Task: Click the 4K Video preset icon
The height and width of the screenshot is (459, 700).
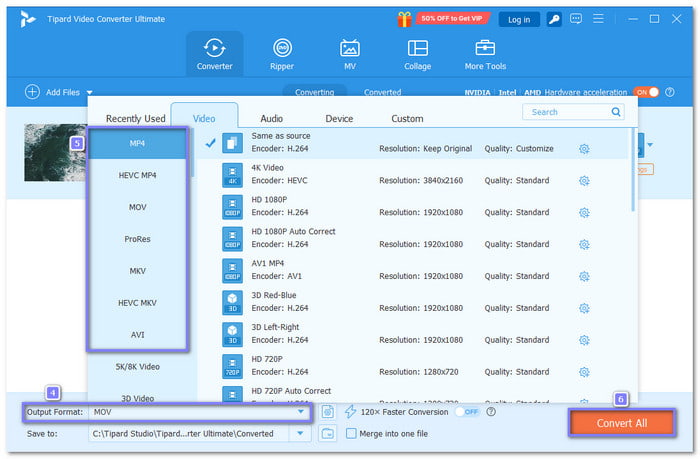Action: [233, 175]
